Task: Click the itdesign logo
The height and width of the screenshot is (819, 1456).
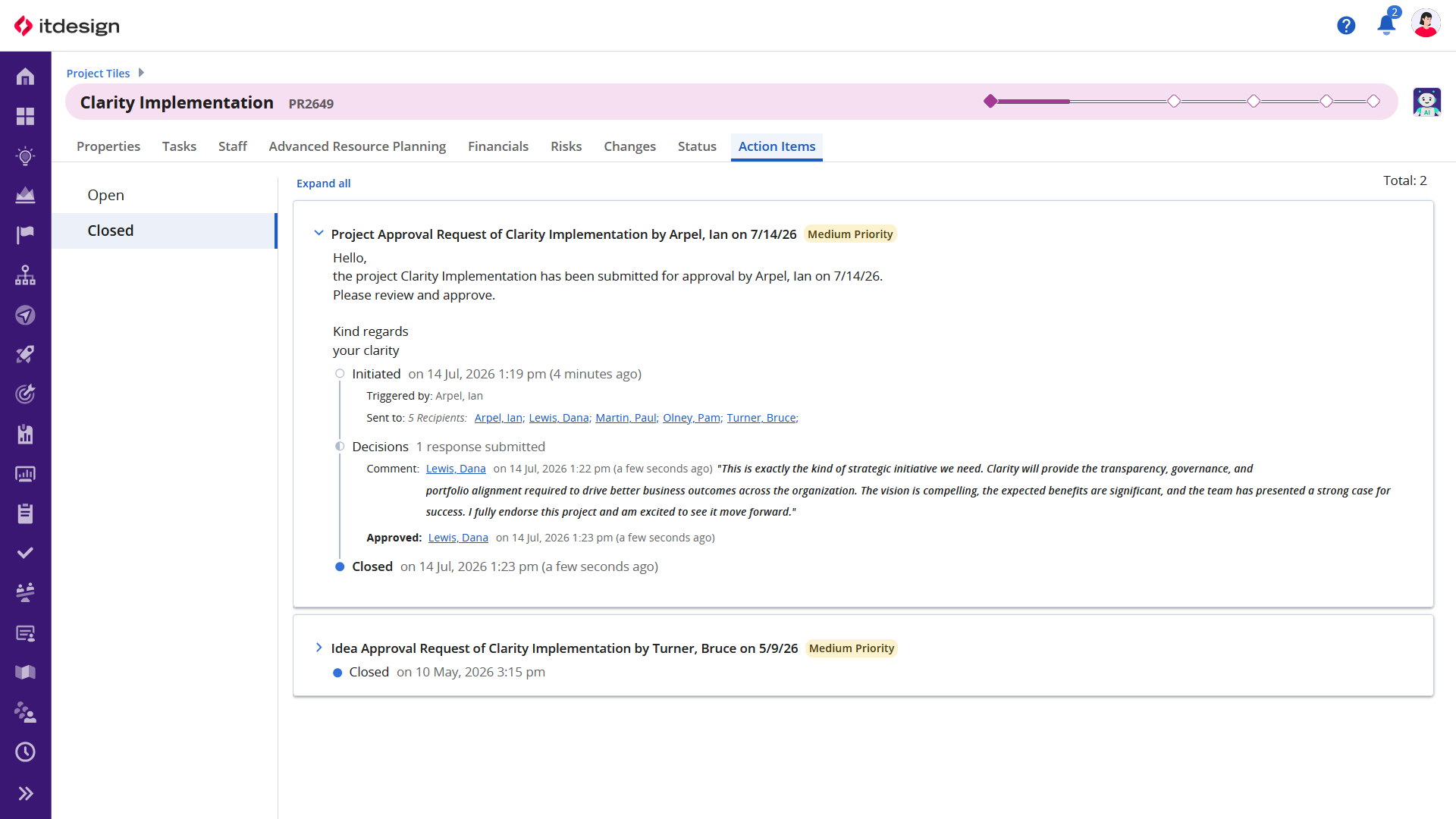Action: (67, 26)
